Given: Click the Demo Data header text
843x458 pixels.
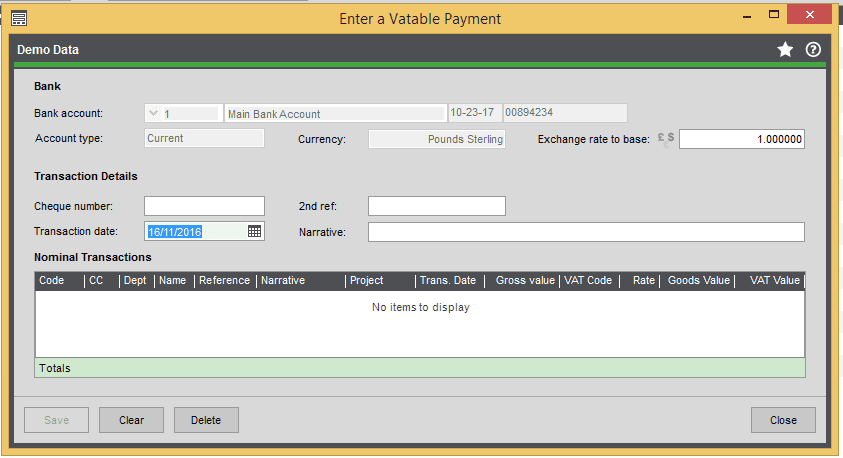Looking at the screenshot, I should pyautogui.click(x=48, y=50).
